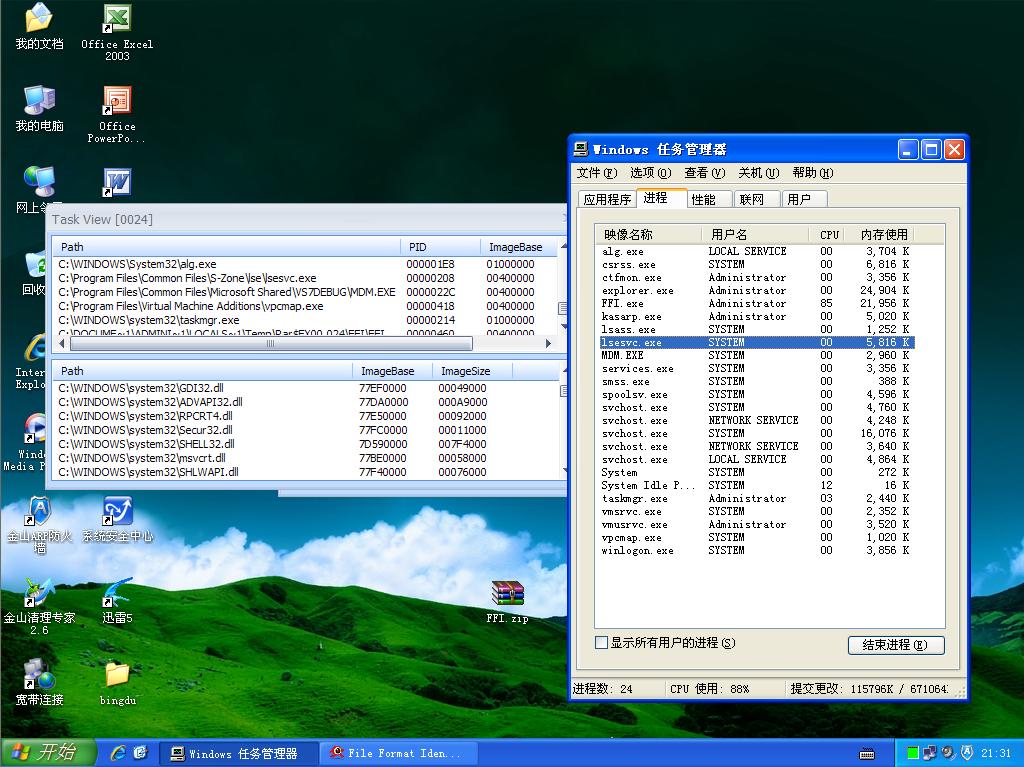The image size is (1024, 767).
Task: Sort processes by CPU column header
Action: pyautogui.click(x=829, y=234)
